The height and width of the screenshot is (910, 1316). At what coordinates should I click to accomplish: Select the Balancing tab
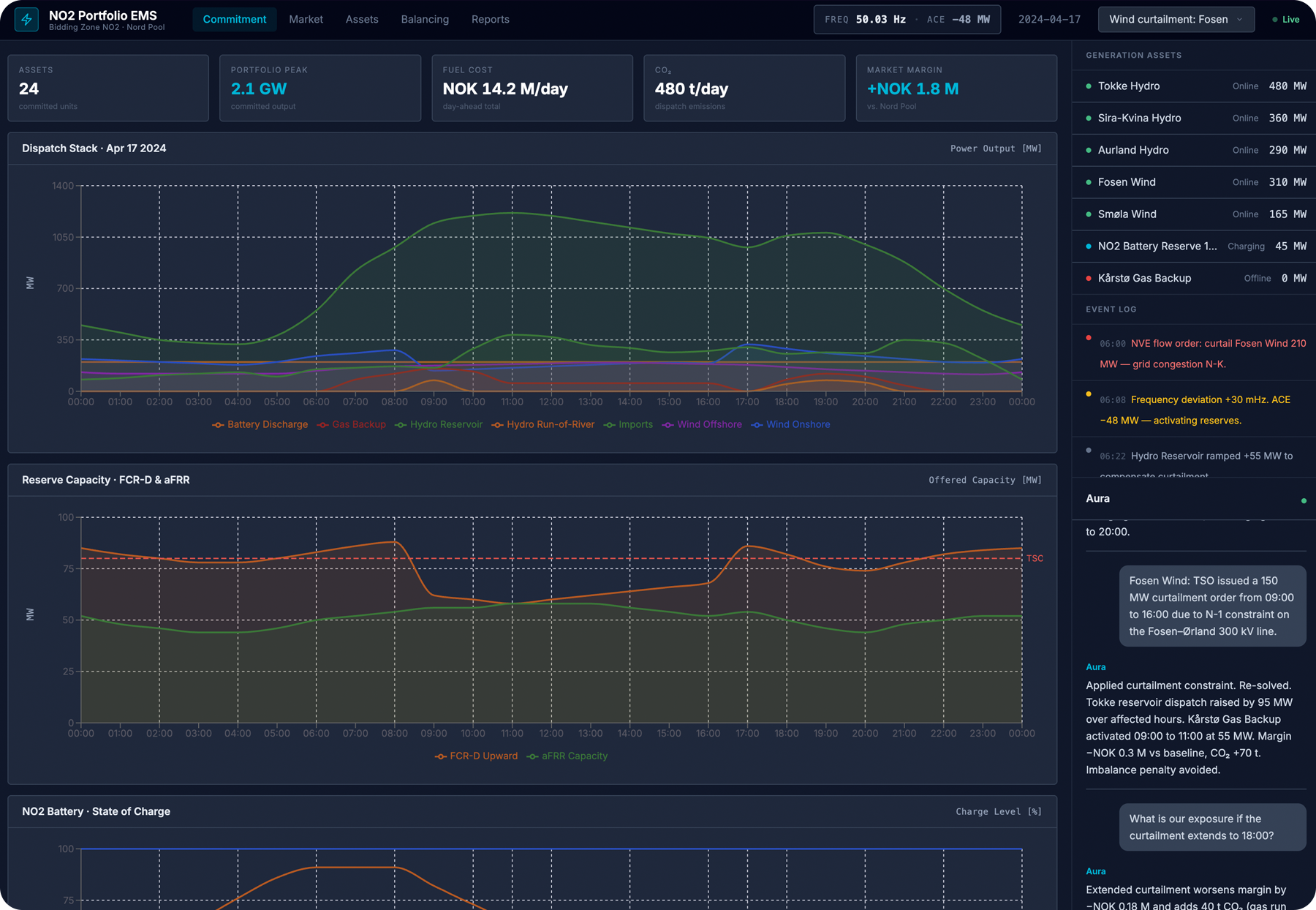(x=425, y=20)
